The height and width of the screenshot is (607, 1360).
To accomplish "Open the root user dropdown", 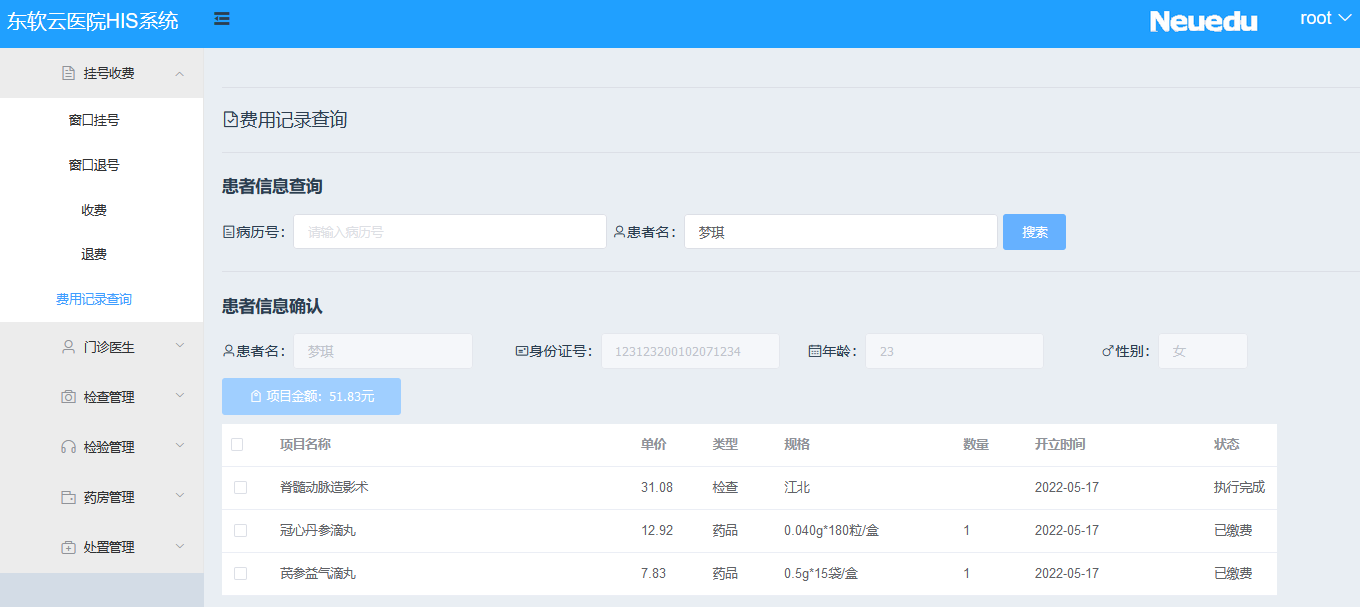I will 1325,19.
